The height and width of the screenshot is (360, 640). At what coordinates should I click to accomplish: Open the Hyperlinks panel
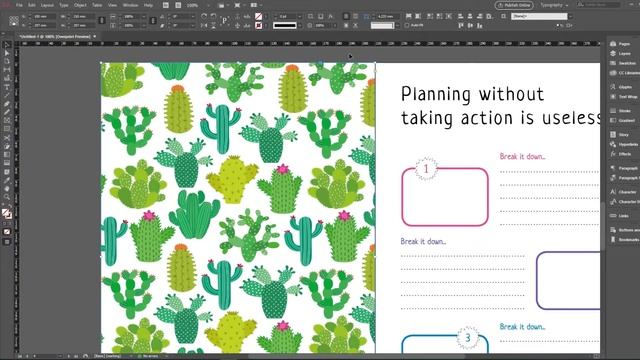[624, 144]
